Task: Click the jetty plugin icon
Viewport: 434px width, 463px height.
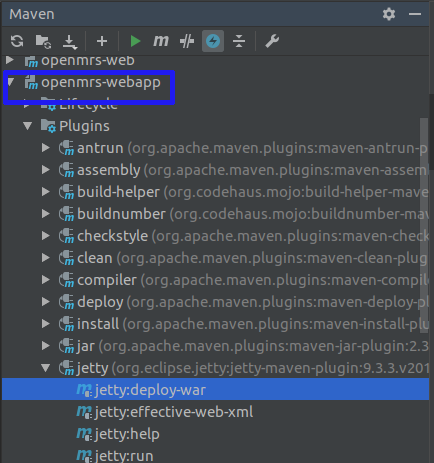Action: (66, 368)
